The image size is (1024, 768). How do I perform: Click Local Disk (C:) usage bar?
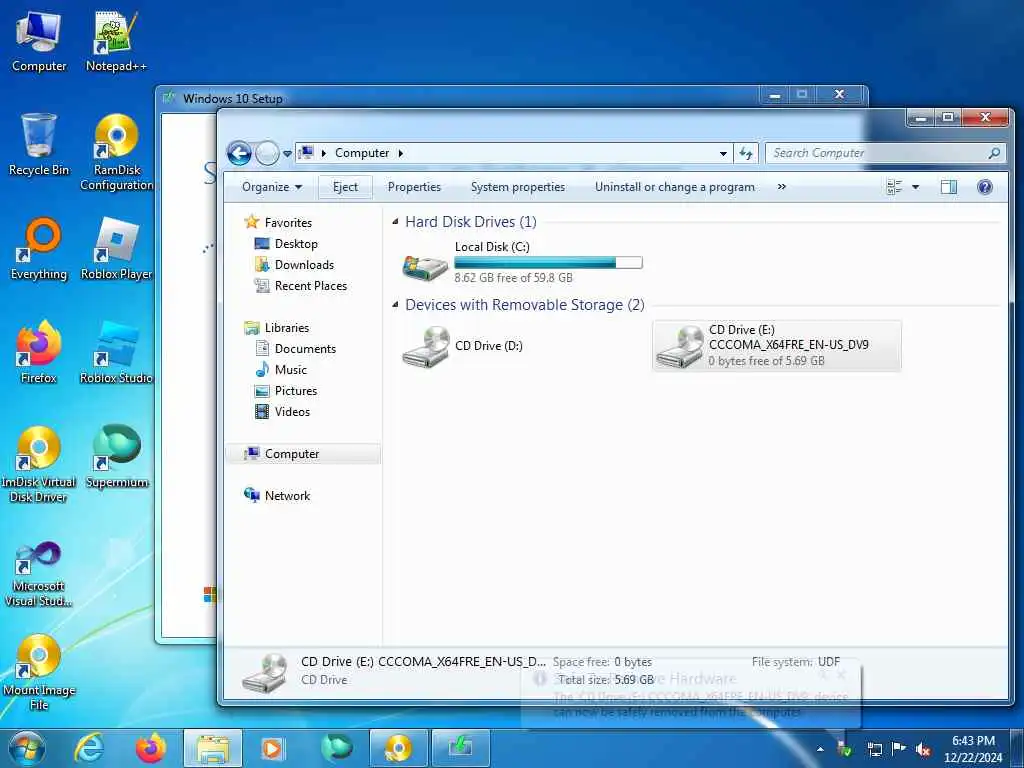point(548,263)
